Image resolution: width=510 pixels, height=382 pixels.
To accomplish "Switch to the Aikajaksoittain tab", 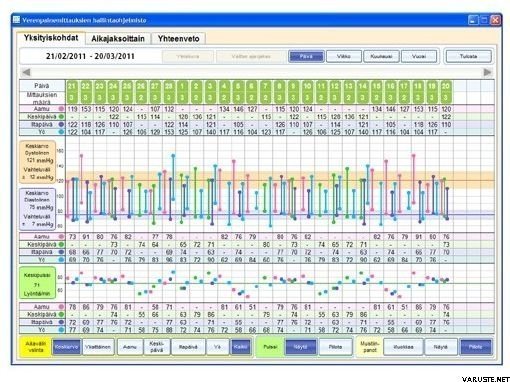I will 118,39.
